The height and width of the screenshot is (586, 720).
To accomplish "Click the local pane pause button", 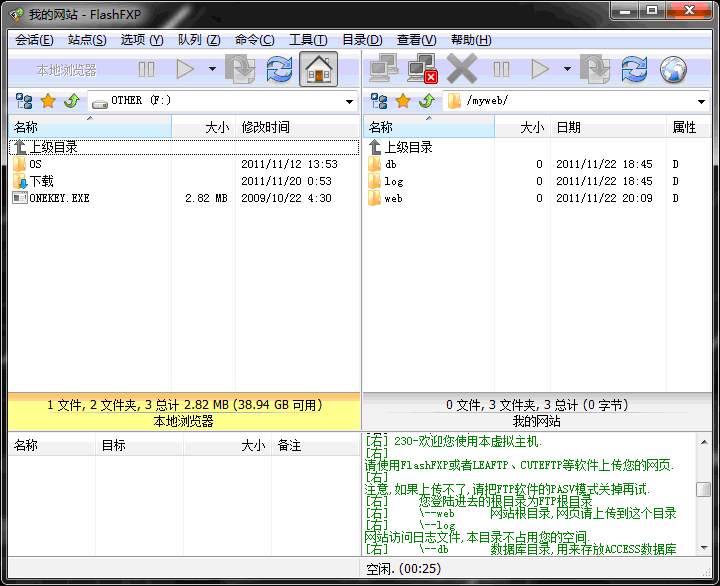I will click(146, 69).
